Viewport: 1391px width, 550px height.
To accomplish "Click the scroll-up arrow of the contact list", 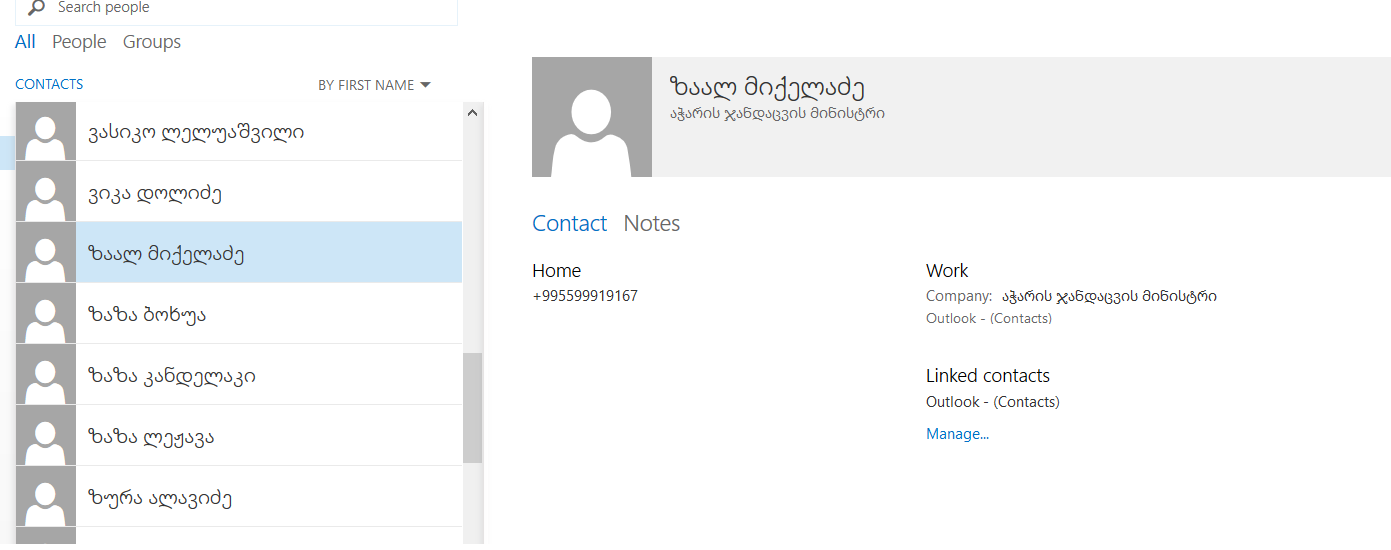I will click(473, 113).
